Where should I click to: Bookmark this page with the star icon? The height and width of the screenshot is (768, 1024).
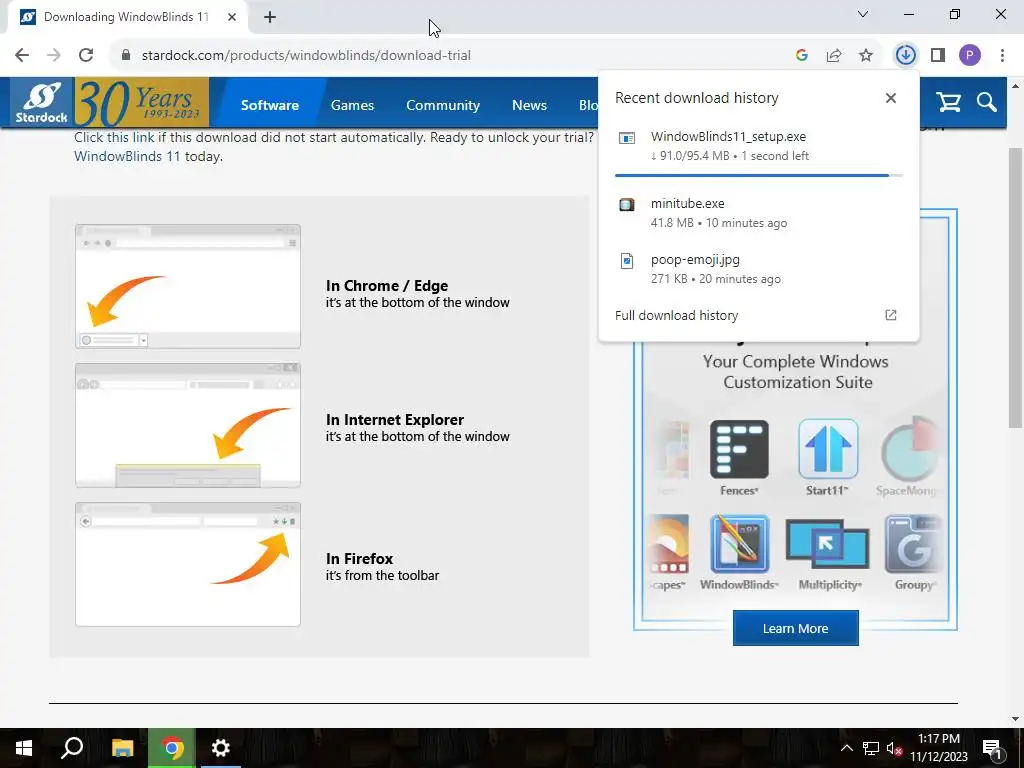click(866, 56)
